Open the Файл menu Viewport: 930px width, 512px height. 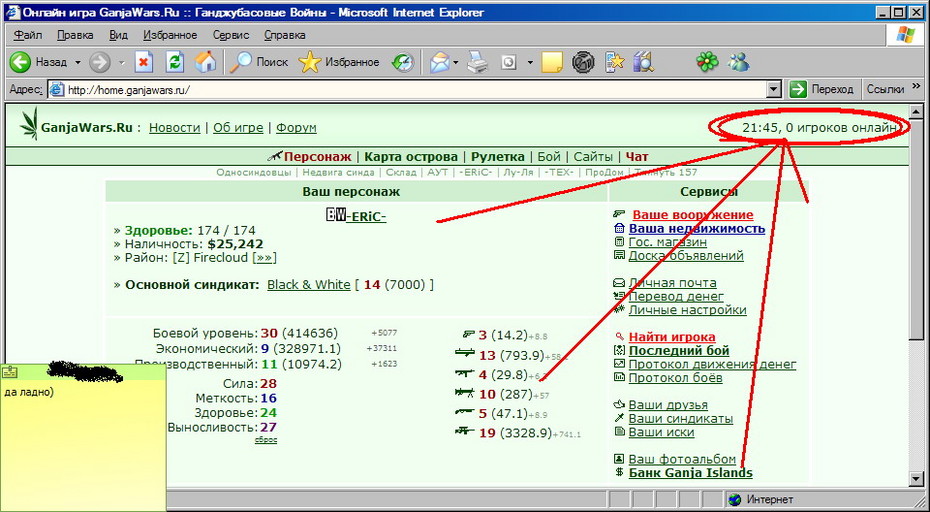click(27, 35)
